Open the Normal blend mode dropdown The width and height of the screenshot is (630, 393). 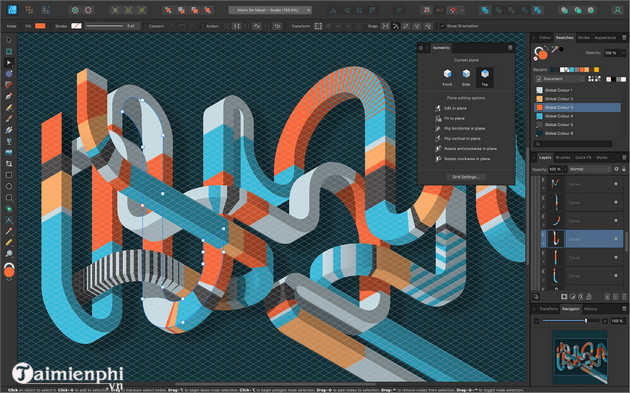[x=590, y=169]
